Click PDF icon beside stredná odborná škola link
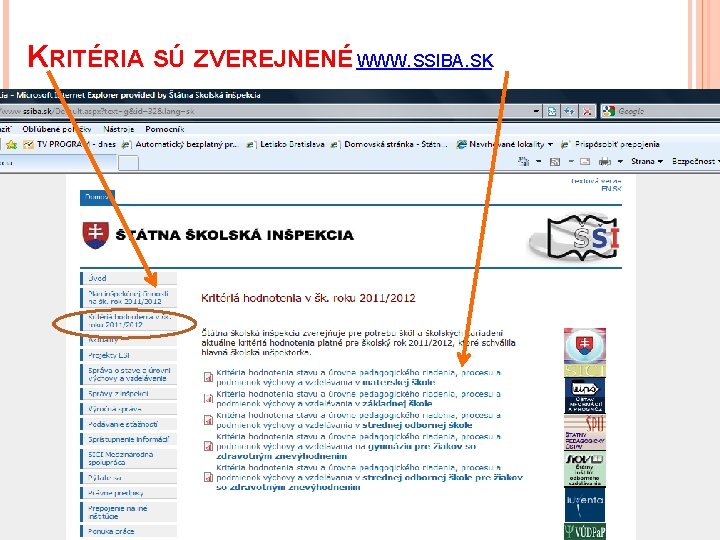720x540 pixels. click(x=208, y=419)
